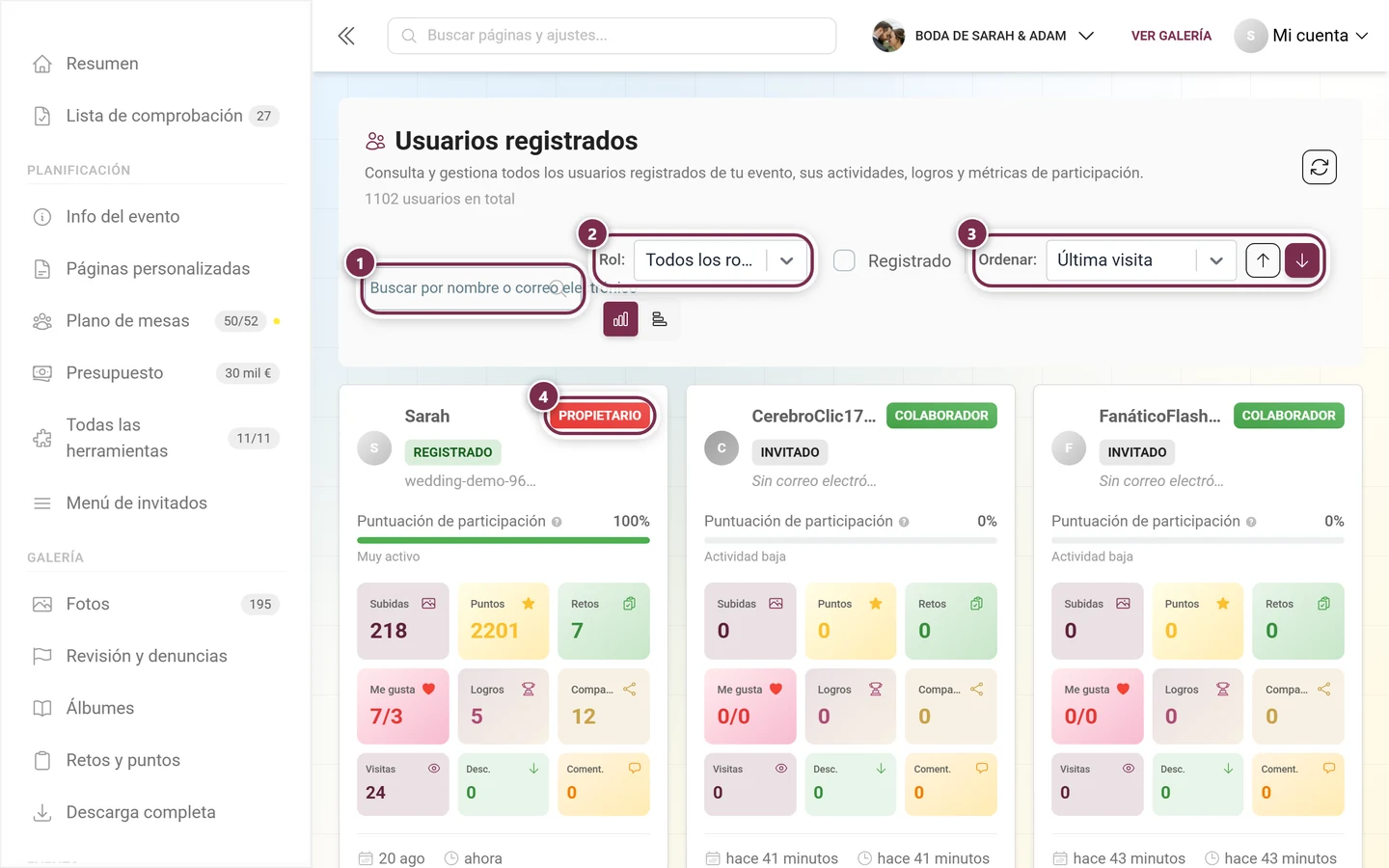This screenshot has width=1389, height=868.
Task: Focus the Buscar por nombre o correo field
Action: (x=473, y=288)
